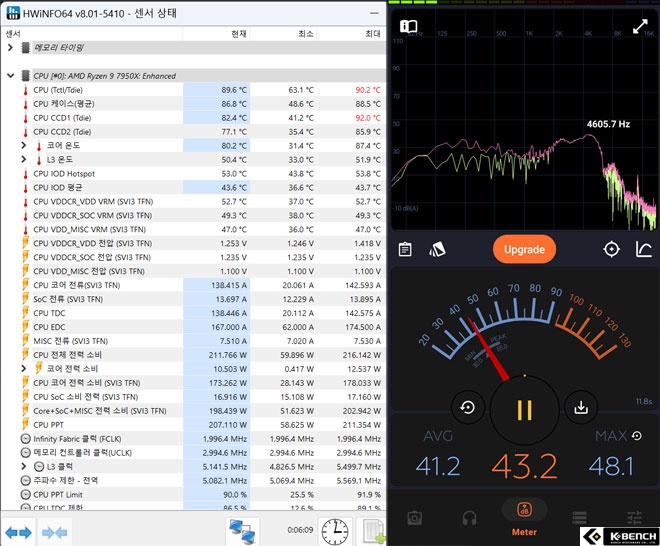
Task: Select the CPU PPT row
Action: tap(193, 424)
